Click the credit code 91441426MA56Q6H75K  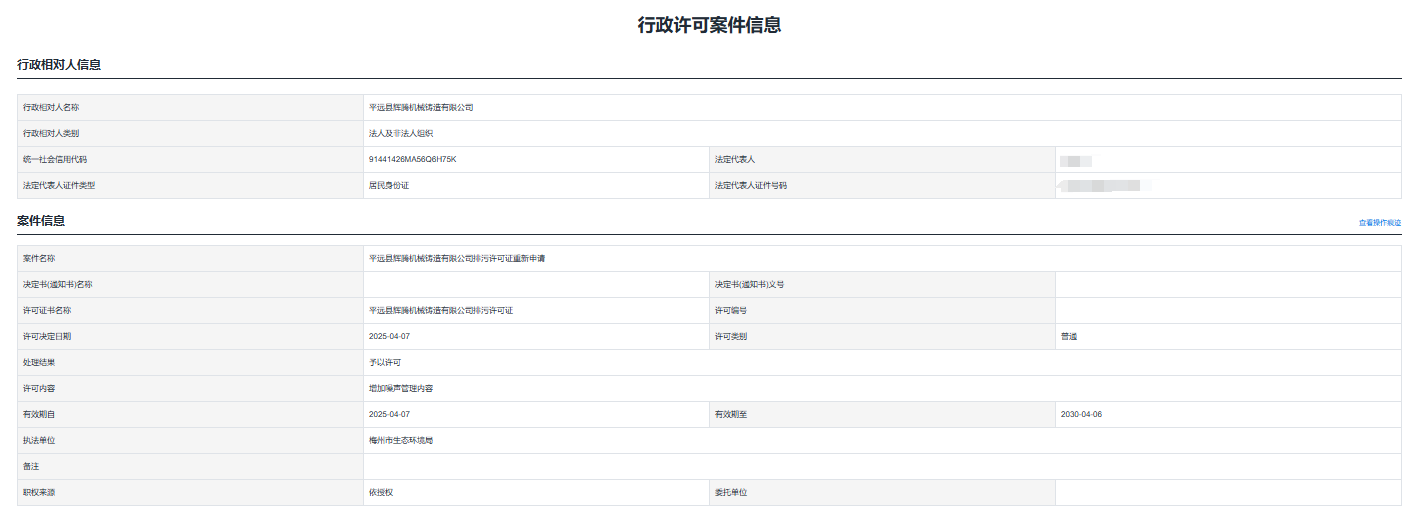412,159
